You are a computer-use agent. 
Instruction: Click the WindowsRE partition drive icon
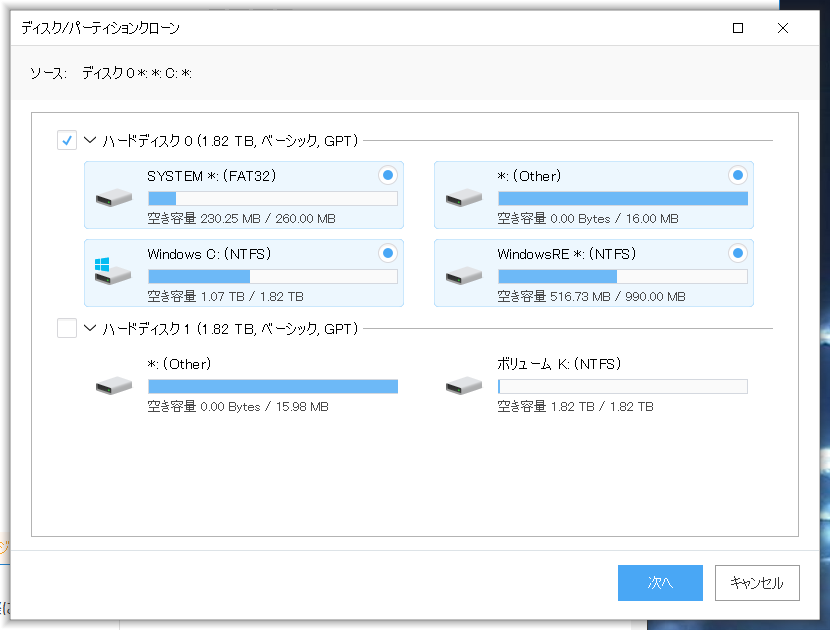464,276
